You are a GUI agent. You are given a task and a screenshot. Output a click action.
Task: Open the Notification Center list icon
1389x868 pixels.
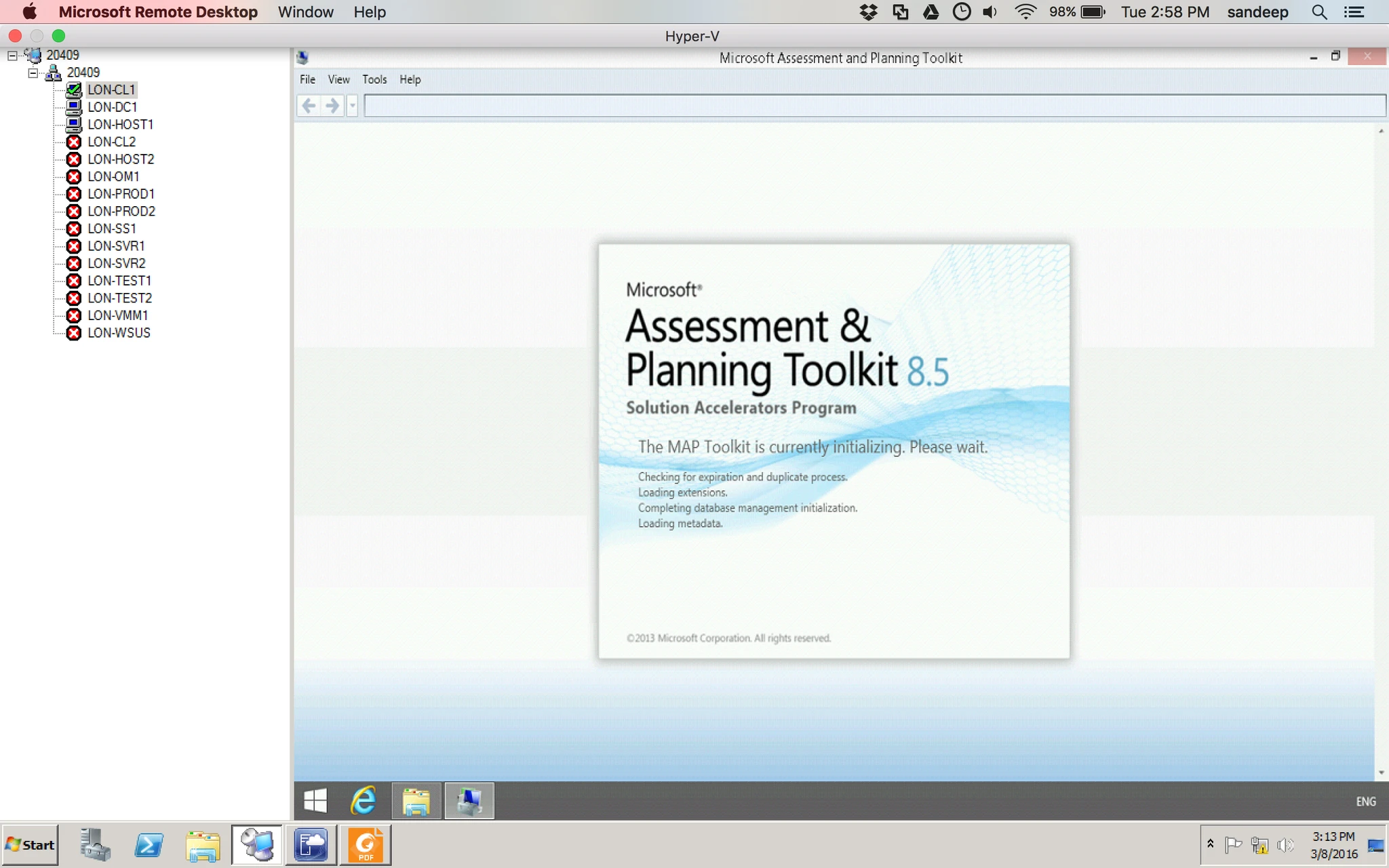point(1354,12)
